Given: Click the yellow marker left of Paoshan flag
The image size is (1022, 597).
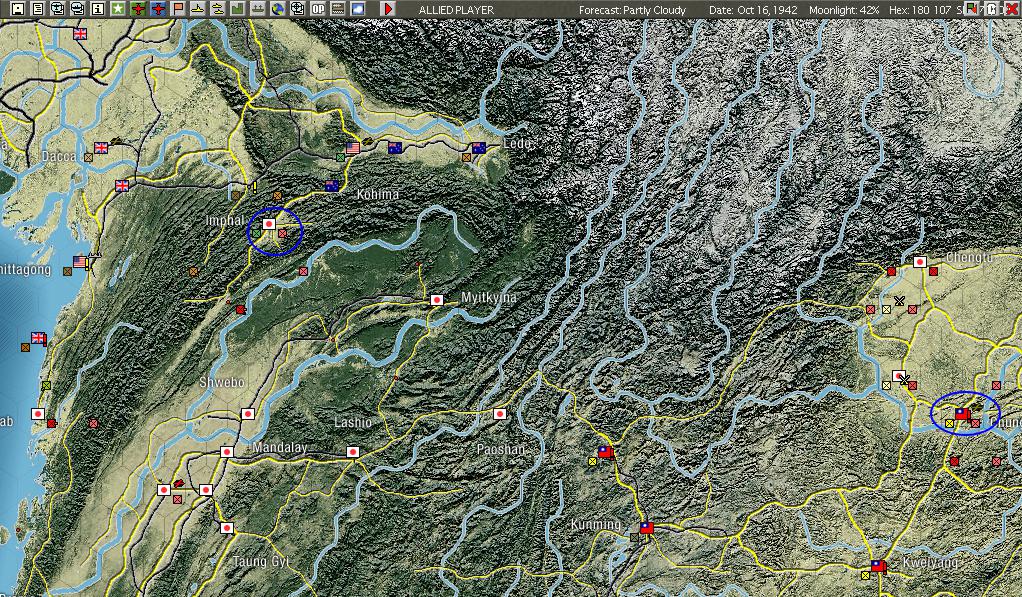Looking at the screenshot, I should 592,461.
